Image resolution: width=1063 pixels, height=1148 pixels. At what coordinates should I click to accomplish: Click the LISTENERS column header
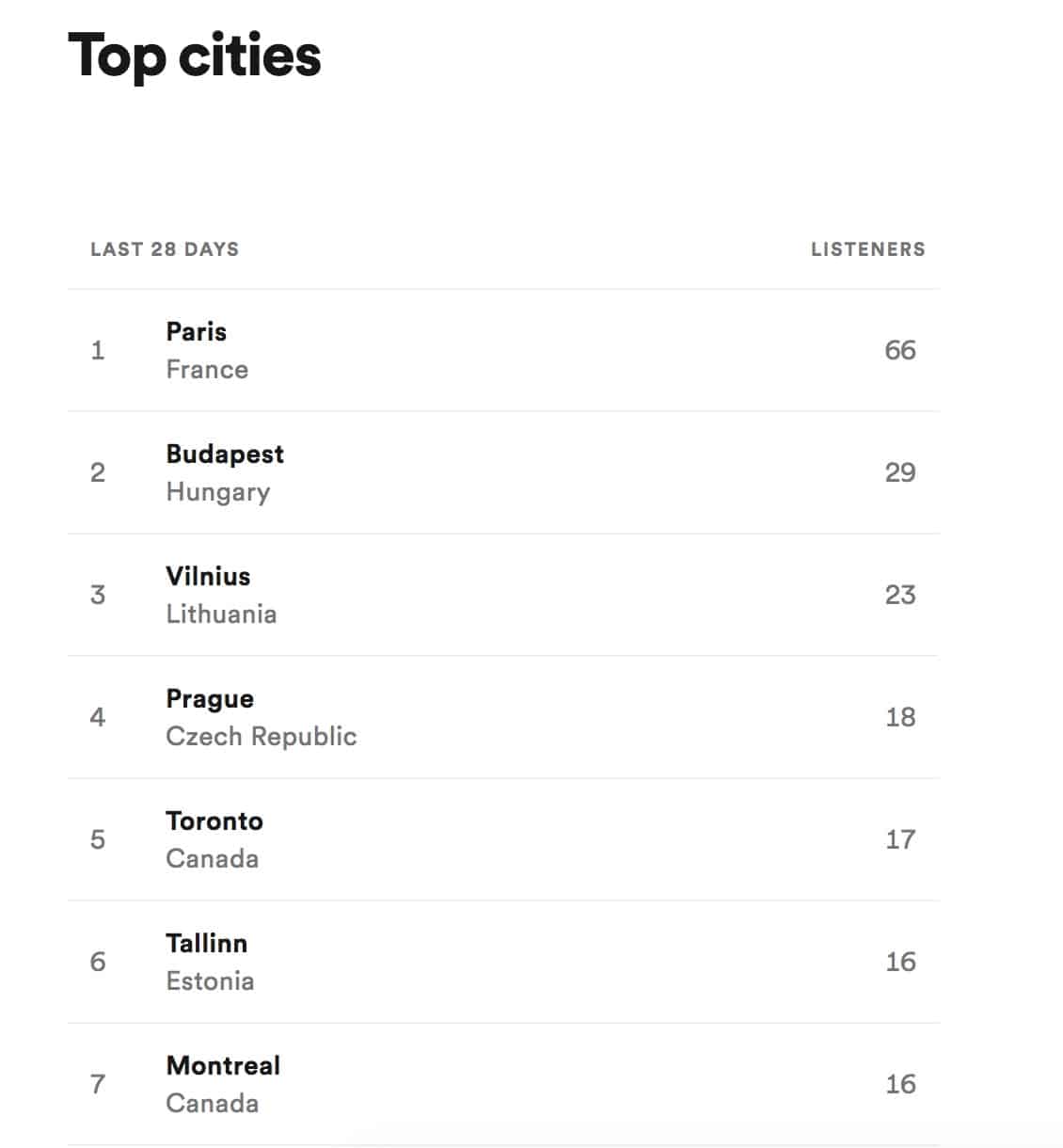pyautogui.click(x=868, y=249)
